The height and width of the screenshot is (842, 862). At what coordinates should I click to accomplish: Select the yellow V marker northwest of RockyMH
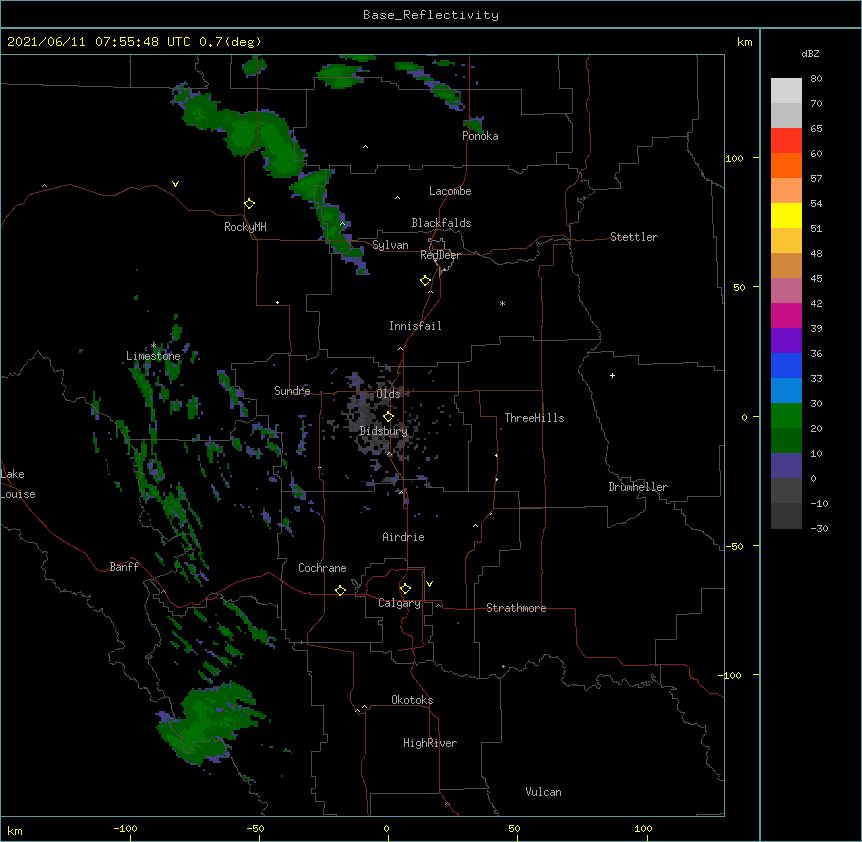175,184
